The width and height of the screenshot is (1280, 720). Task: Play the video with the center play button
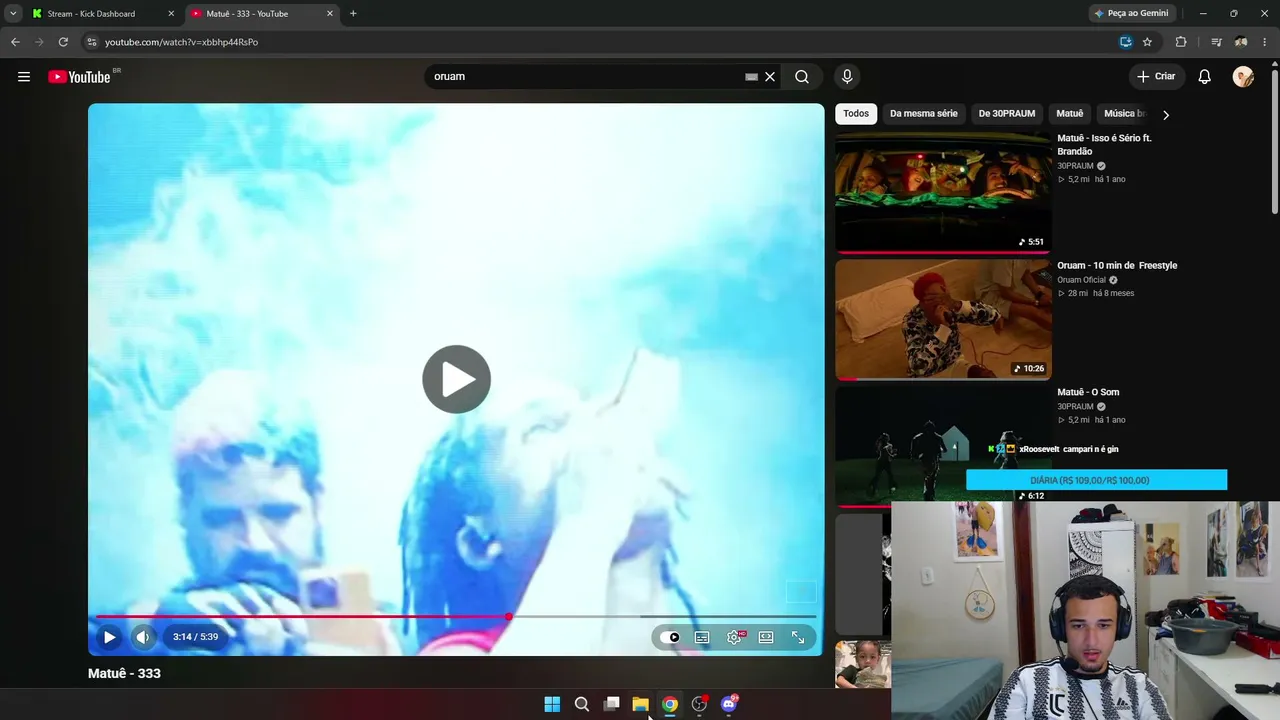(x=456, y=379)
